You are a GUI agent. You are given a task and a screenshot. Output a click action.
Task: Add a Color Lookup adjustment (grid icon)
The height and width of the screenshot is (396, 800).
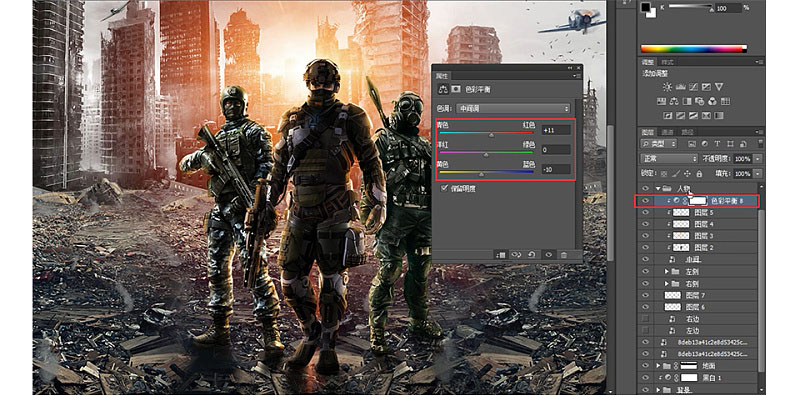pos(726,102)
